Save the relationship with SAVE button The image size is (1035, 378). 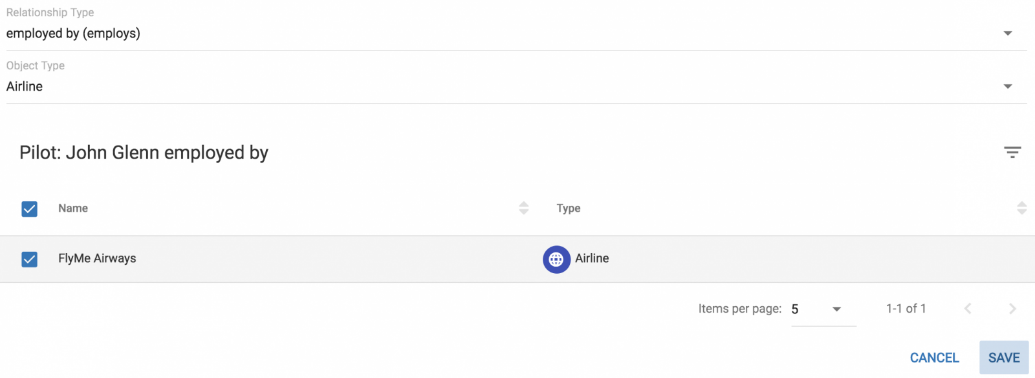[1004, 358]
